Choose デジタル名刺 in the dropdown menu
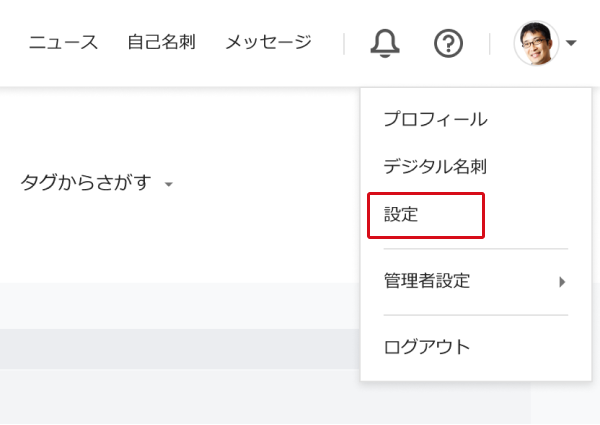The width and height of the screenshot is (600, 425). [x=435, y=166]
